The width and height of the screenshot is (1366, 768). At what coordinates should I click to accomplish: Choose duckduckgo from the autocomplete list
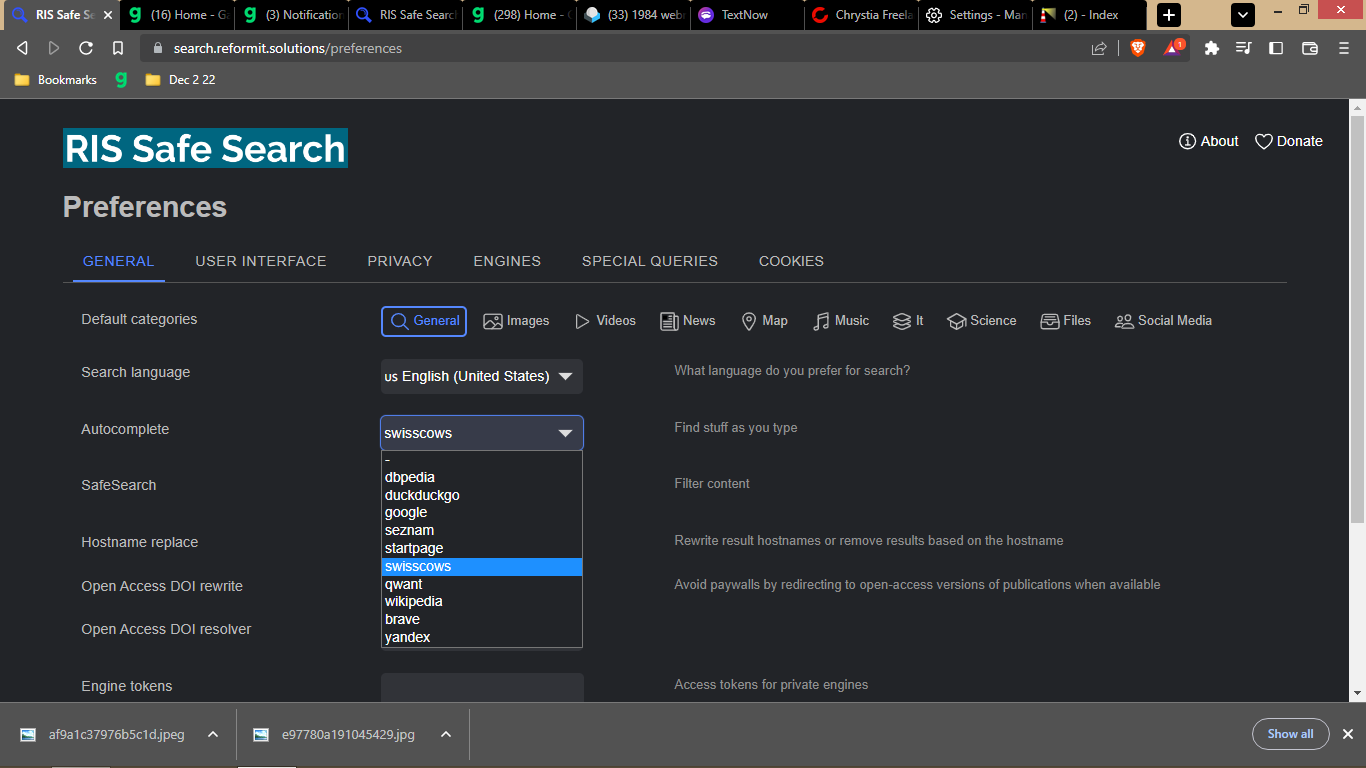point(422,495)
